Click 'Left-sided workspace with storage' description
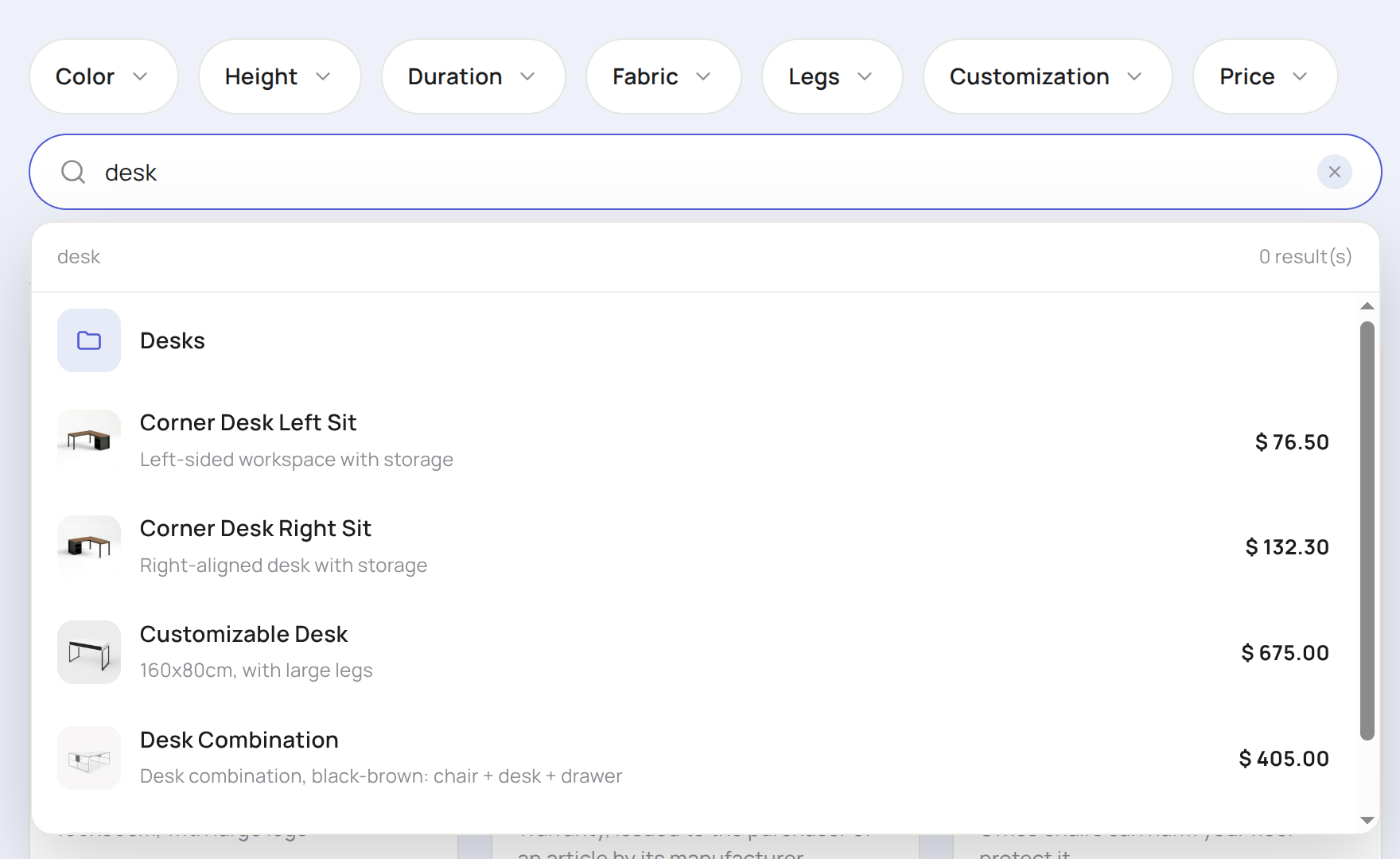This screenshot has height=859, width=1400. click(297, 460)
